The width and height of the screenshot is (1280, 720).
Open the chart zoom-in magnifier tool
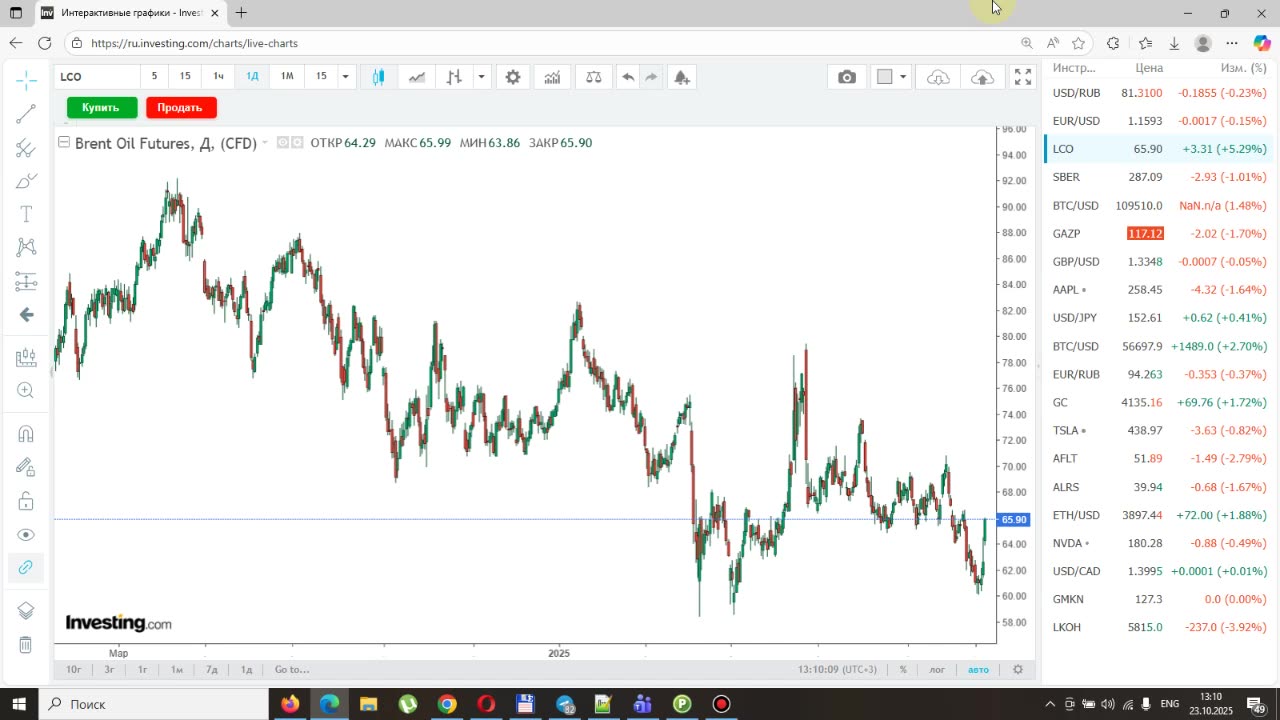point(26,391)
